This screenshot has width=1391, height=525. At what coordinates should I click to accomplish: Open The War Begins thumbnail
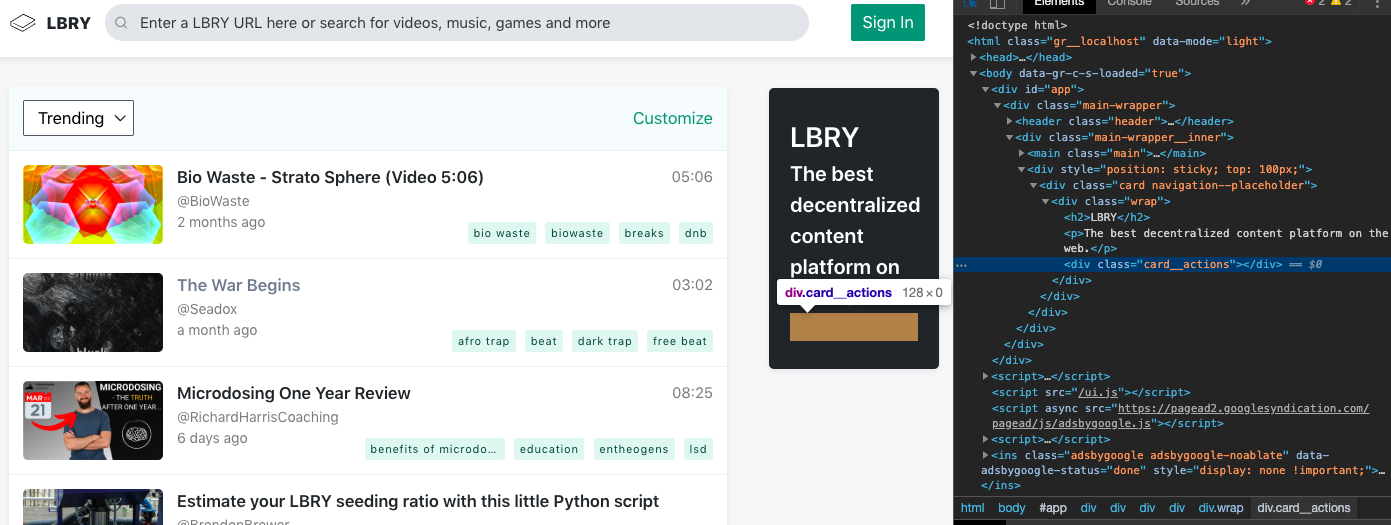93,312
